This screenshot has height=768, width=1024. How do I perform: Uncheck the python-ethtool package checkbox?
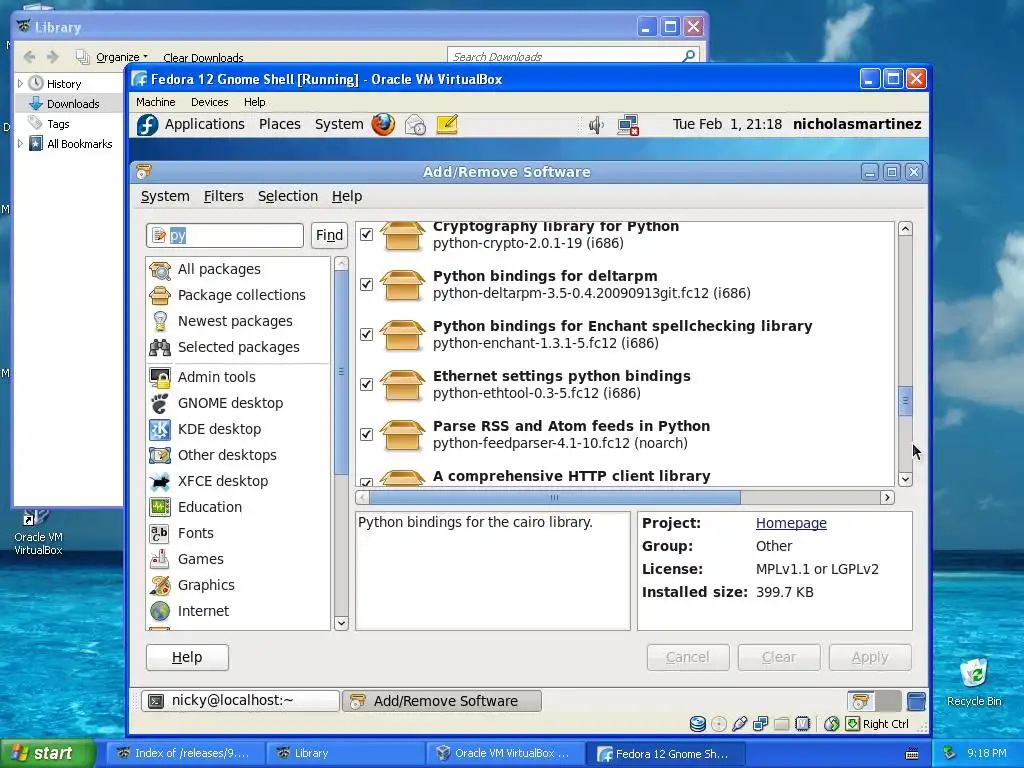(366, 384)
